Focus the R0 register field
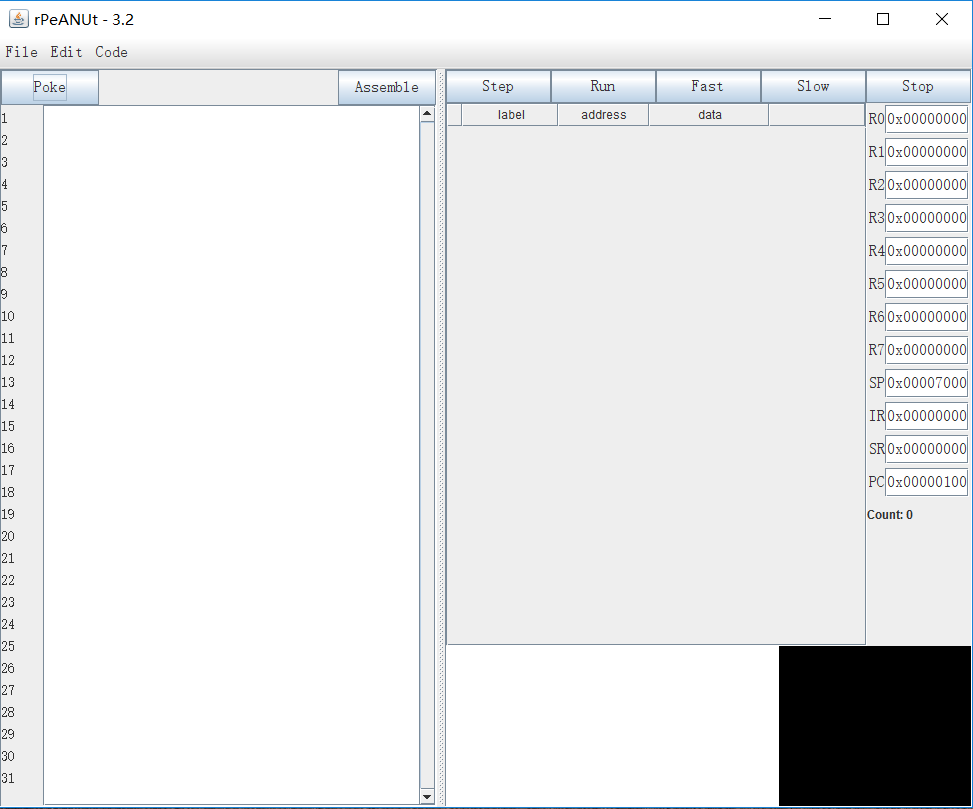The height and width of the screenshot is (809, 973). (926, 118)
